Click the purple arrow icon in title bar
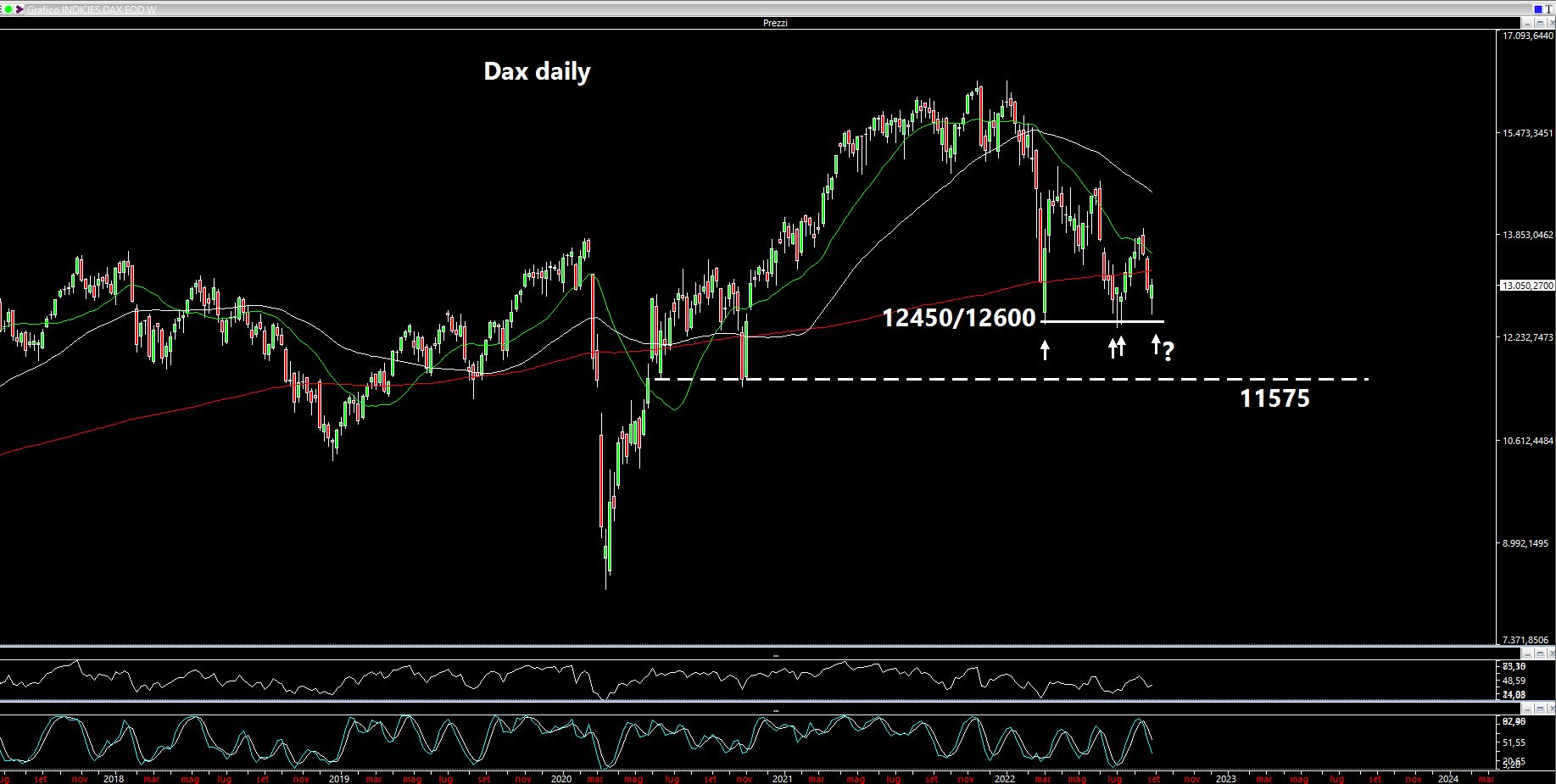The width and height of the screenshot is (1556, 784). (x=20, y=9)
